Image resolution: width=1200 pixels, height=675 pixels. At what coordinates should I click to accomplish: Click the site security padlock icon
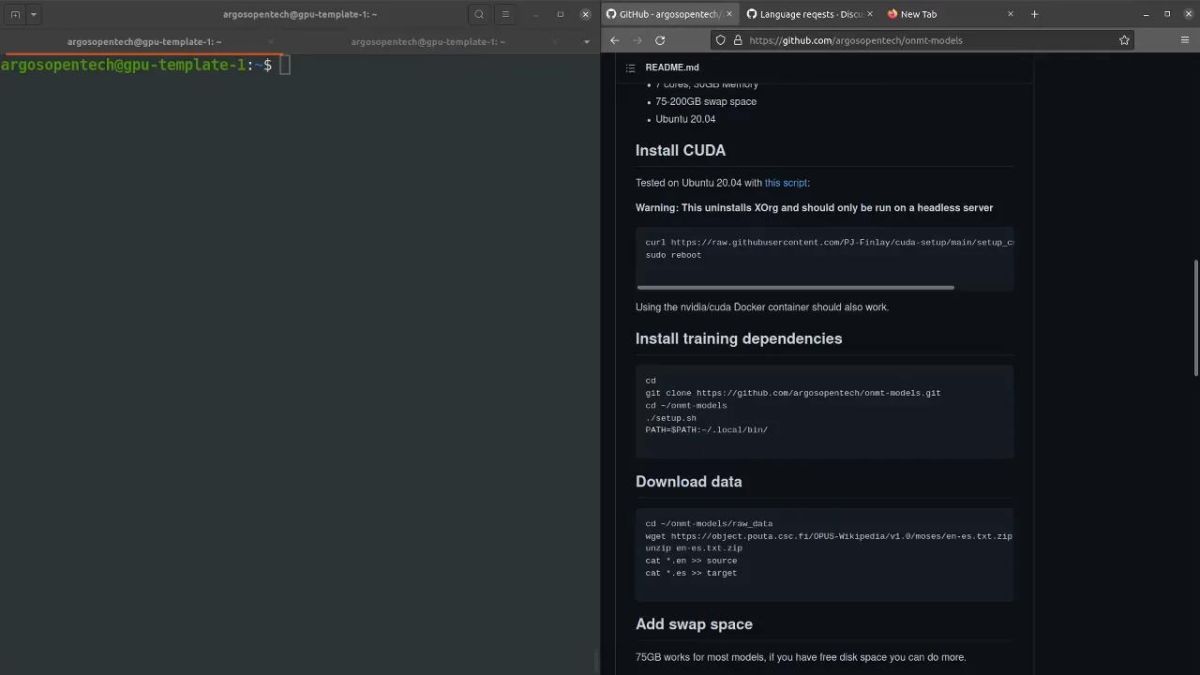point(738,40)
